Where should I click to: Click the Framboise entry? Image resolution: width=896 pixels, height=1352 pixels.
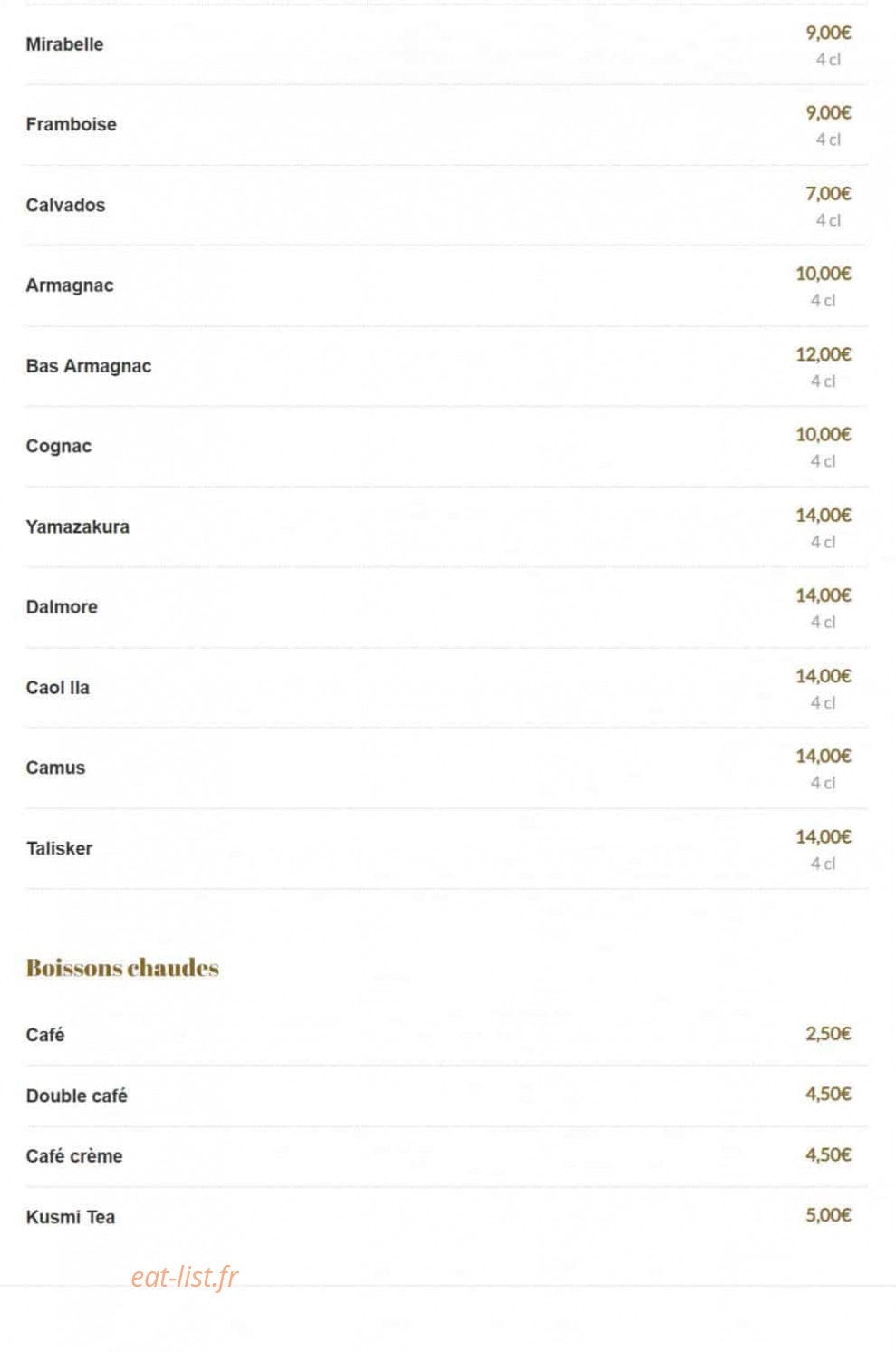71,125
